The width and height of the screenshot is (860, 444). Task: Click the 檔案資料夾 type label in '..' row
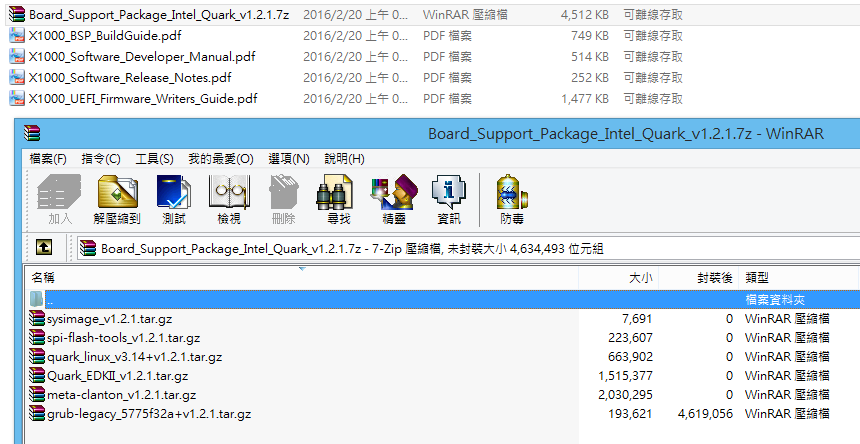tap(775, 300)
